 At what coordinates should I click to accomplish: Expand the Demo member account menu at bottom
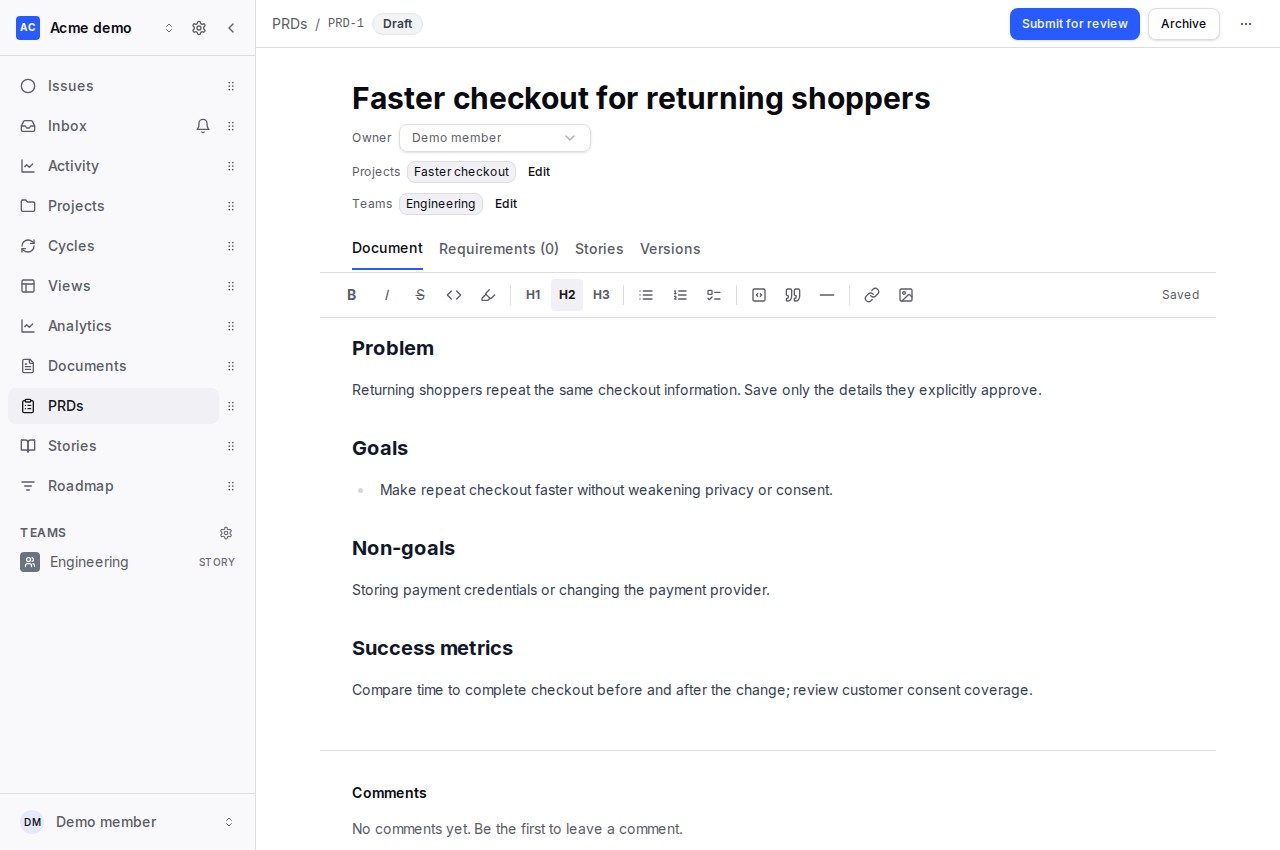128,822
